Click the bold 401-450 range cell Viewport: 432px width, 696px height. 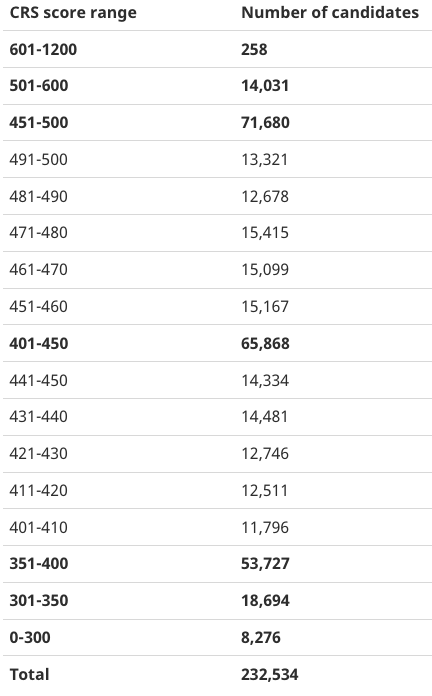(x=39, y=343)
